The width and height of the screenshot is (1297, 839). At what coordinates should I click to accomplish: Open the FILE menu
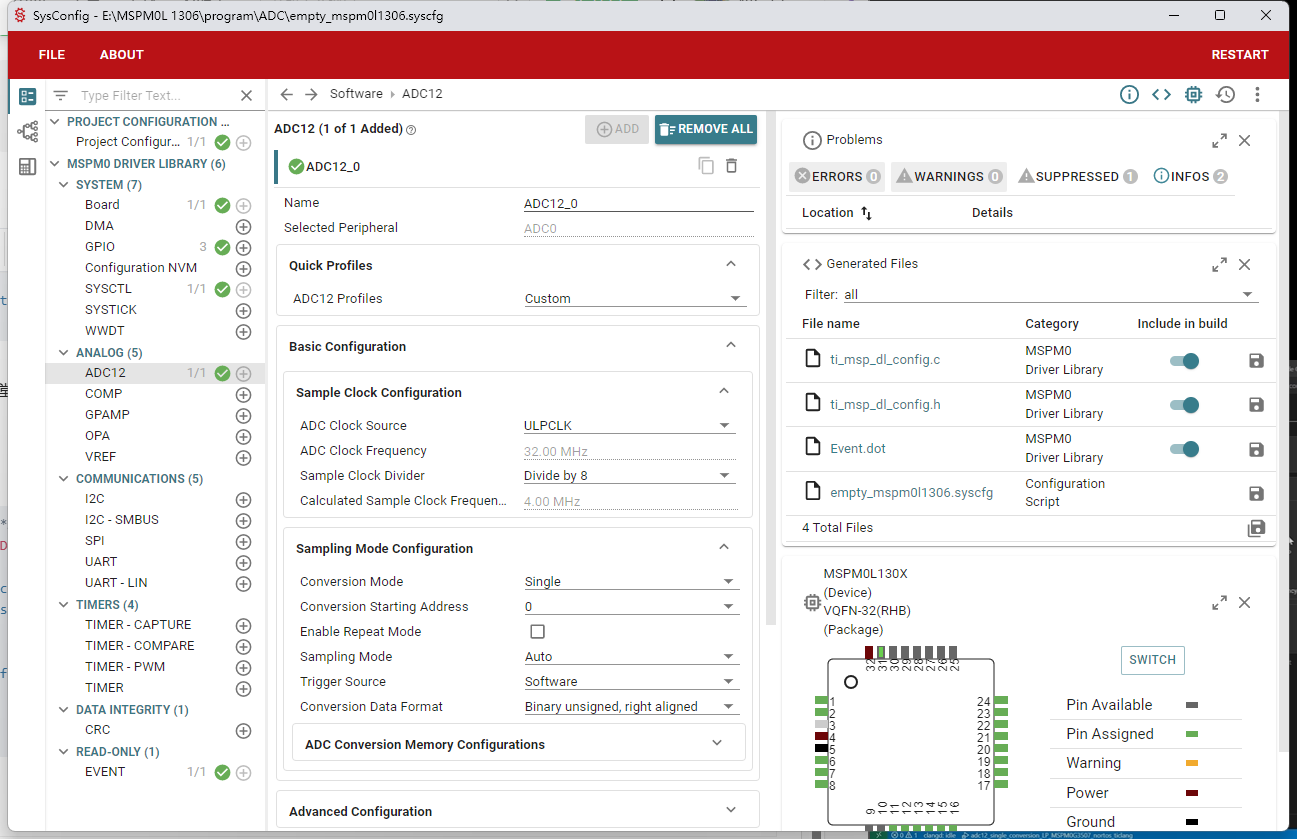point(52,55)
